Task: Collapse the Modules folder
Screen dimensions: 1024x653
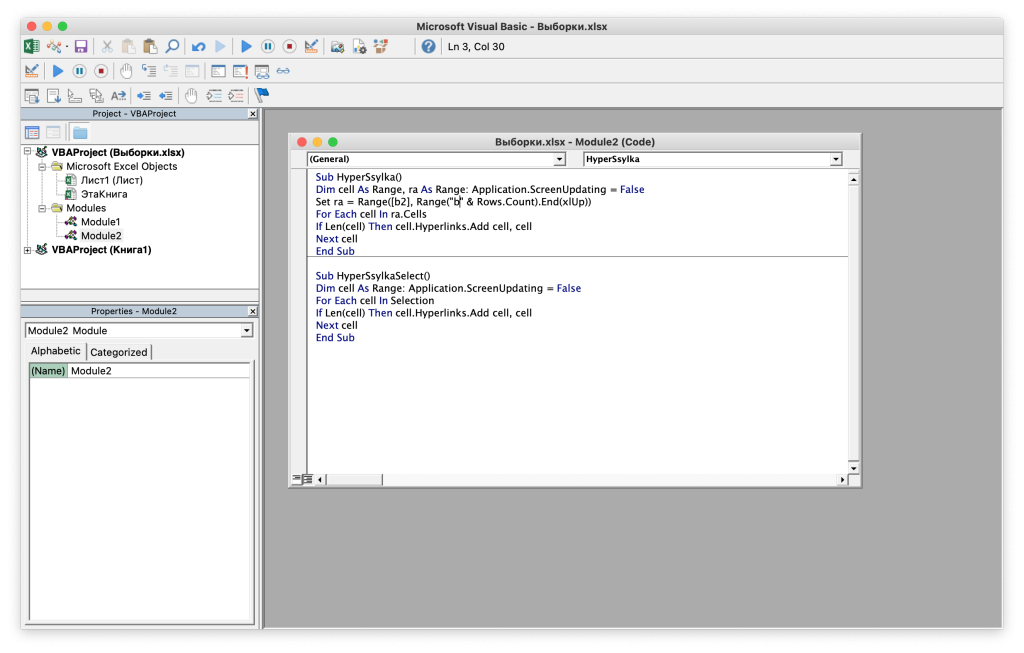Action: point(42,208)
